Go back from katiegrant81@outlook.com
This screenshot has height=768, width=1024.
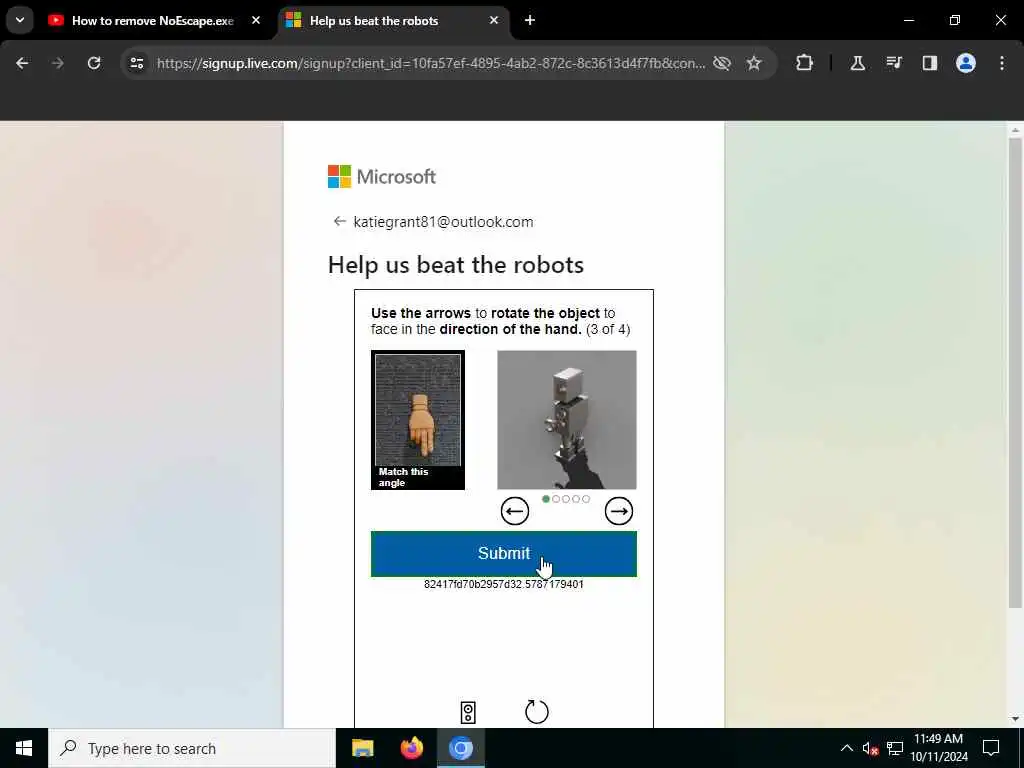pos(339,221)
